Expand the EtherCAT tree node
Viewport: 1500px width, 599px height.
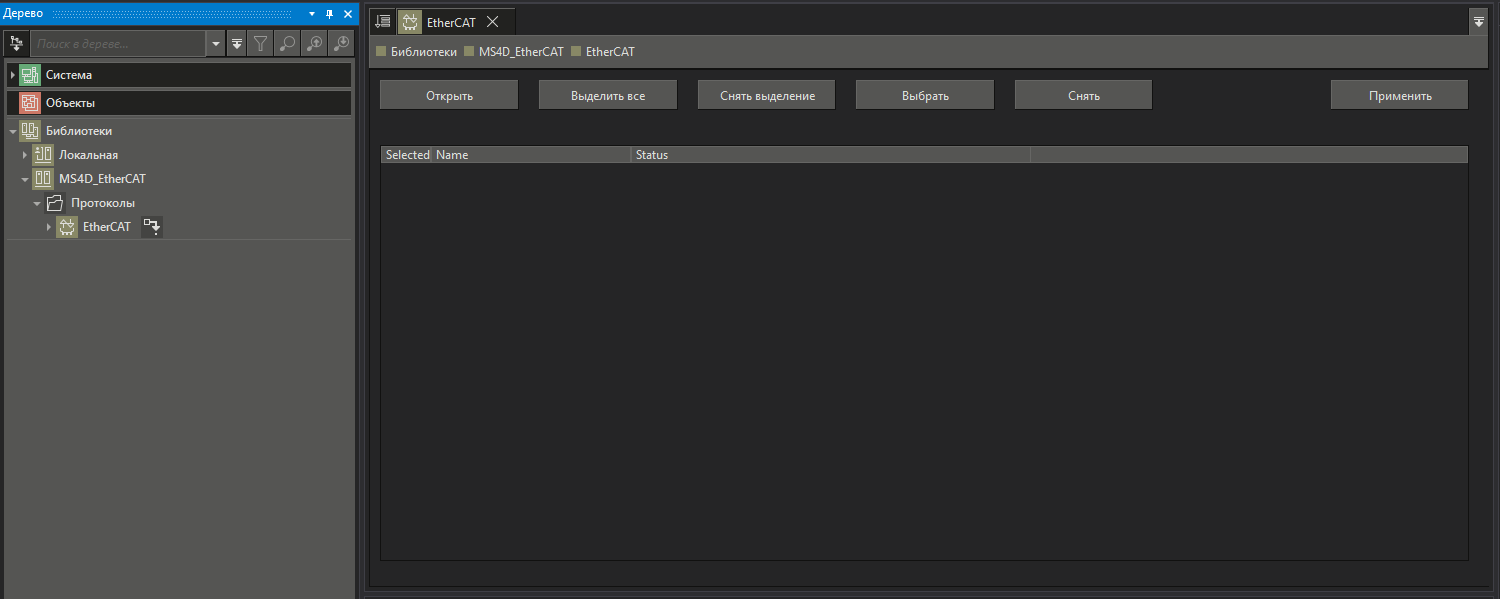[x=49, y=227]
